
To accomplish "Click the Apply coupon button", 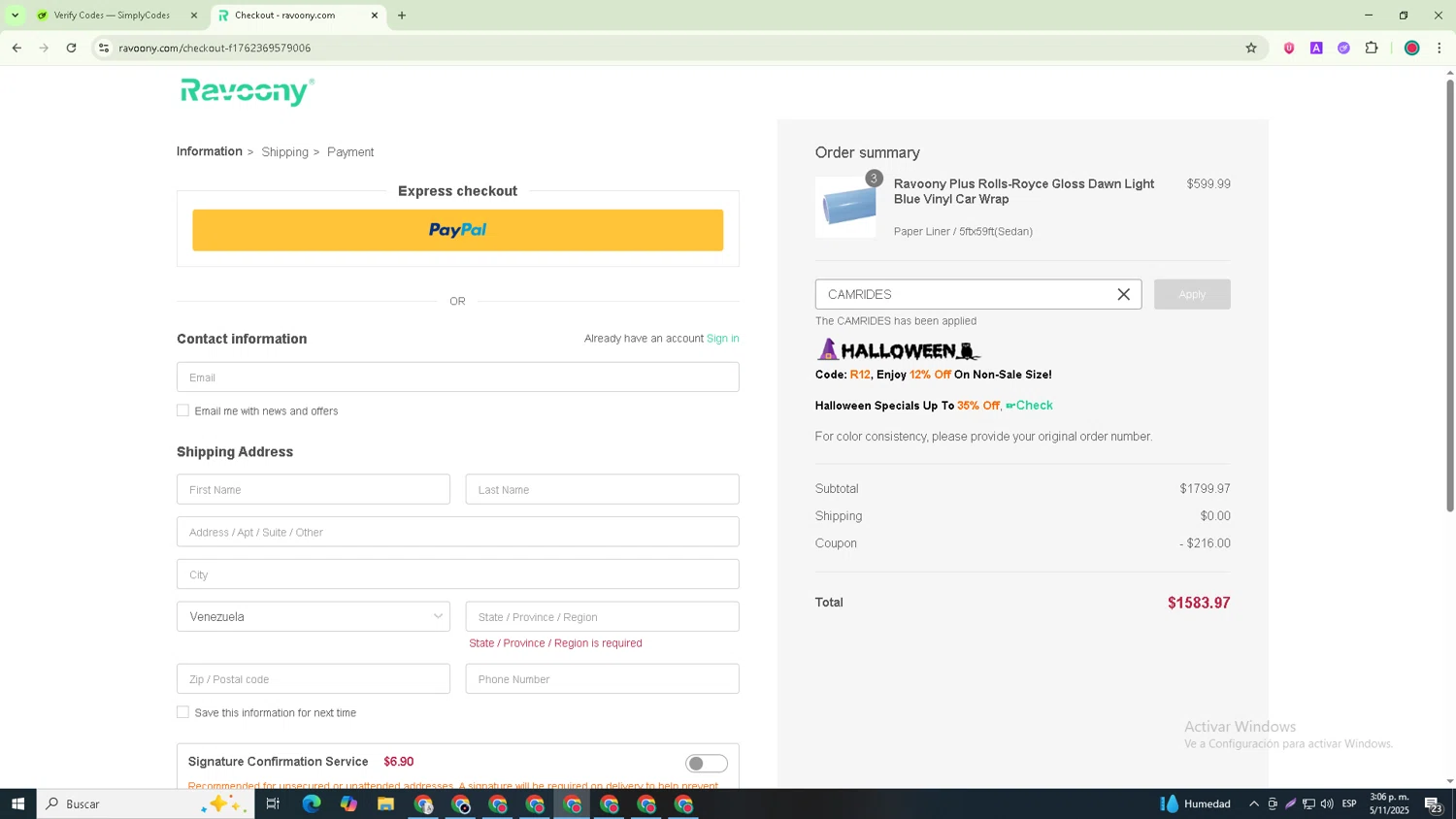I will [x=1192, y=294].
